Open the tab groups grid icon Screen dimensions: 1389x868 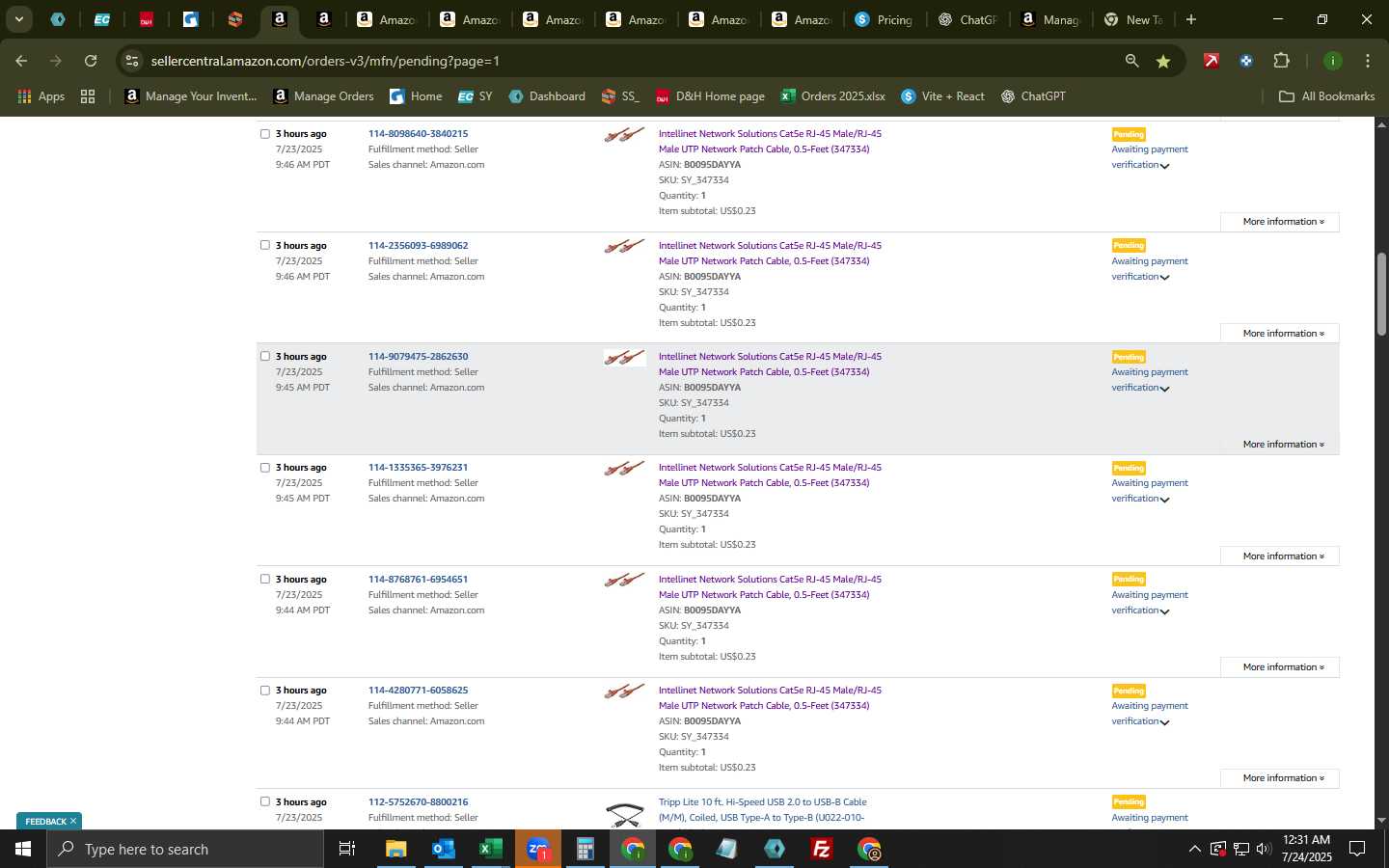coord(88,96)
